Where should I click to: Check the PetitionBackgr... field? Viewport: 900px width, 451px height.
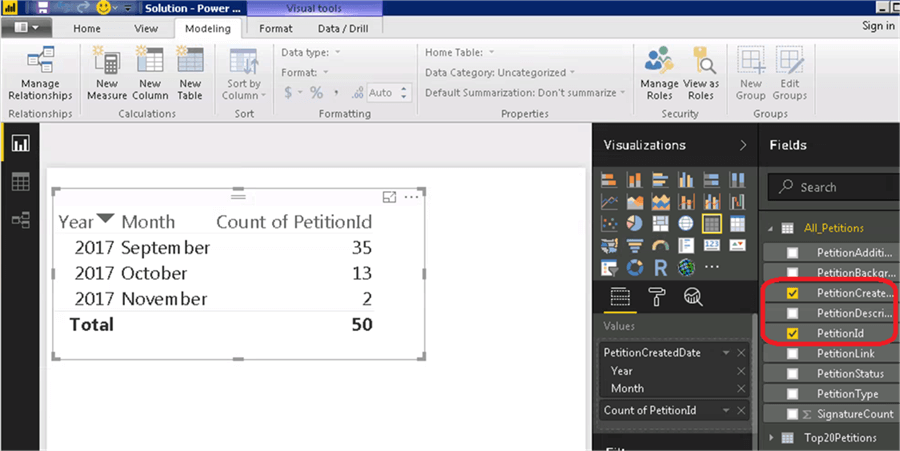coord(792,273)
